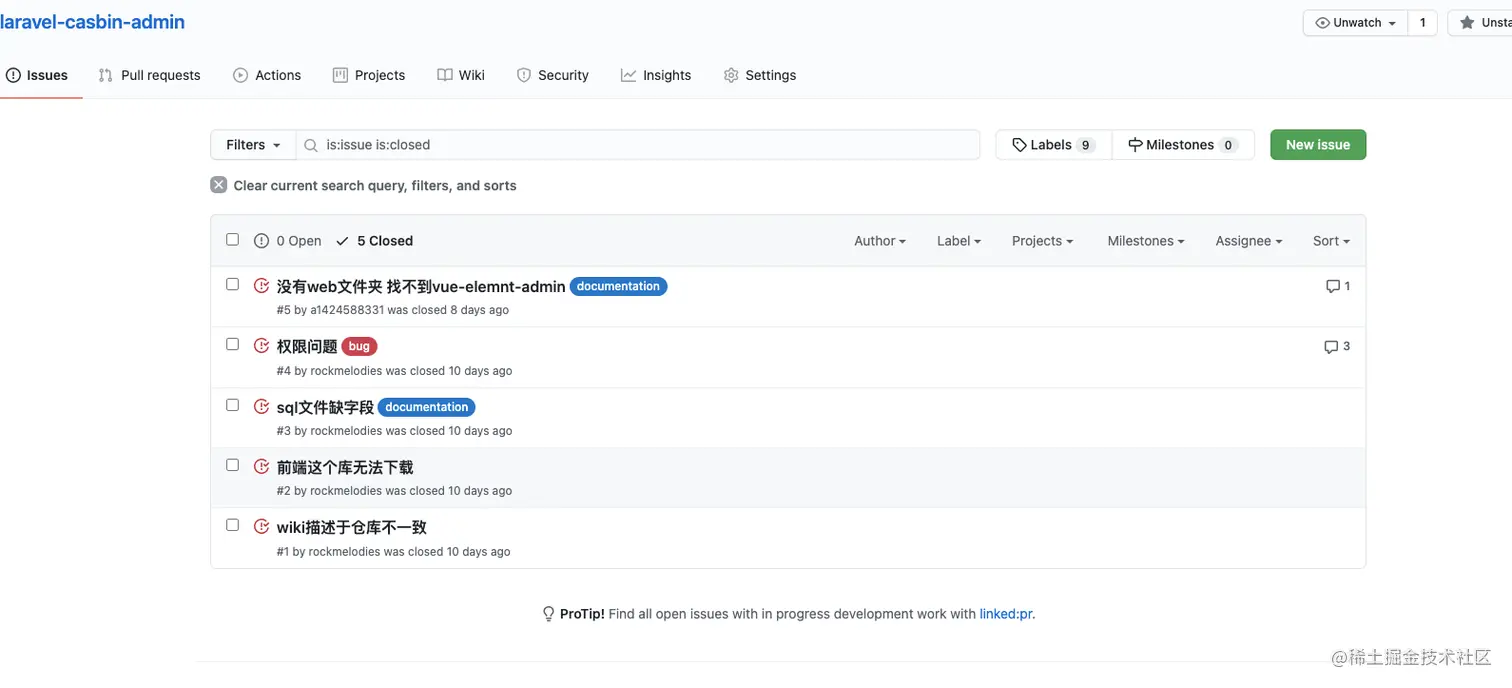Viewport: 1512px width, 688px height.
Task: Select the checkbox for issue #4 权限问题
Action: (x=232, y=343)
